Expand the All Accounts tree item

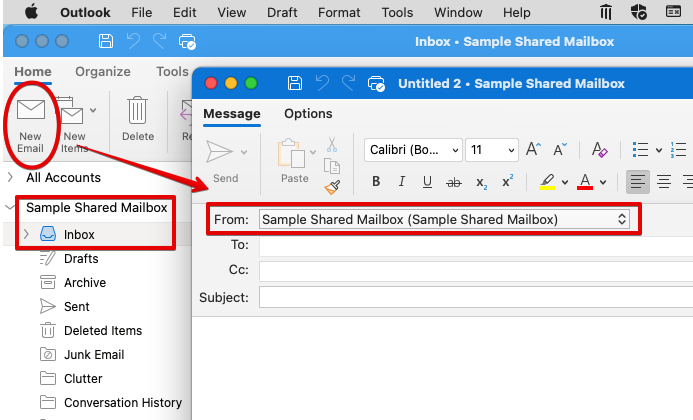(10, 177)
